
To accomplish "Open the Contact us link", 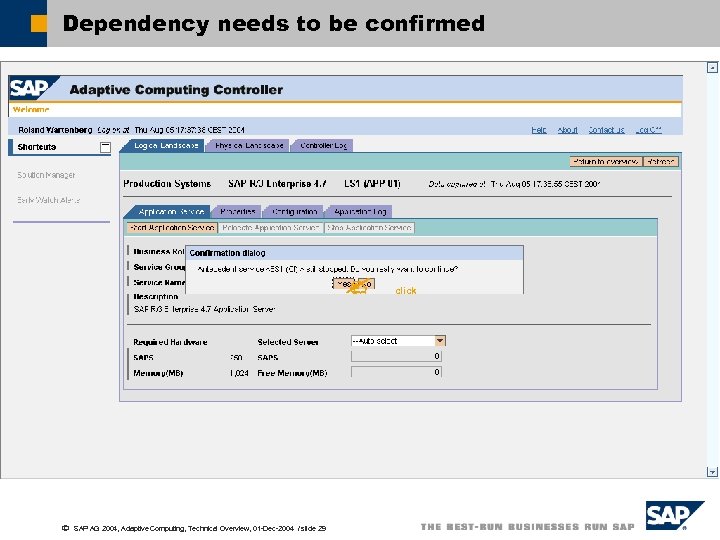I will click(x=607, y=130).
